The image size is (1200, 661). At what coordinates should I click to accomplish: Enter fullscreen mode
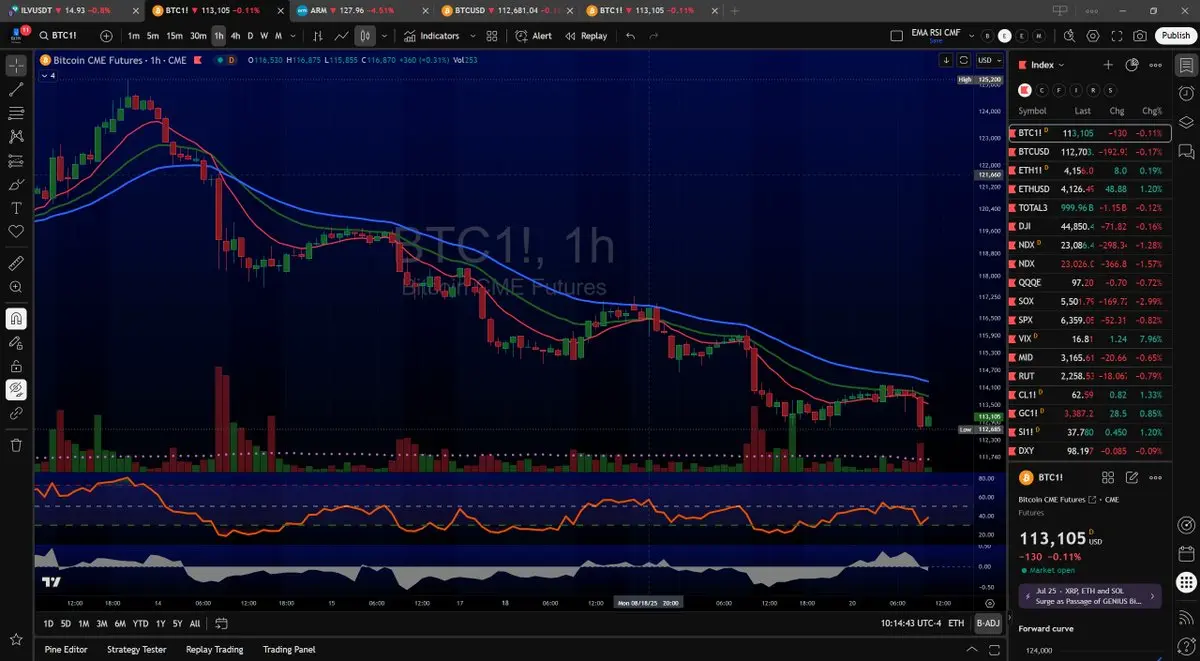1117,35
